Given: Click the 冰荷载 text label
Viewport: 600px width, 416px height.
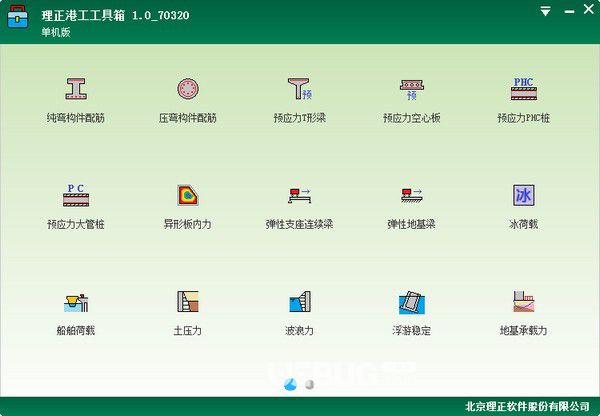Looking at the screenshot, I should coord(524,224).
